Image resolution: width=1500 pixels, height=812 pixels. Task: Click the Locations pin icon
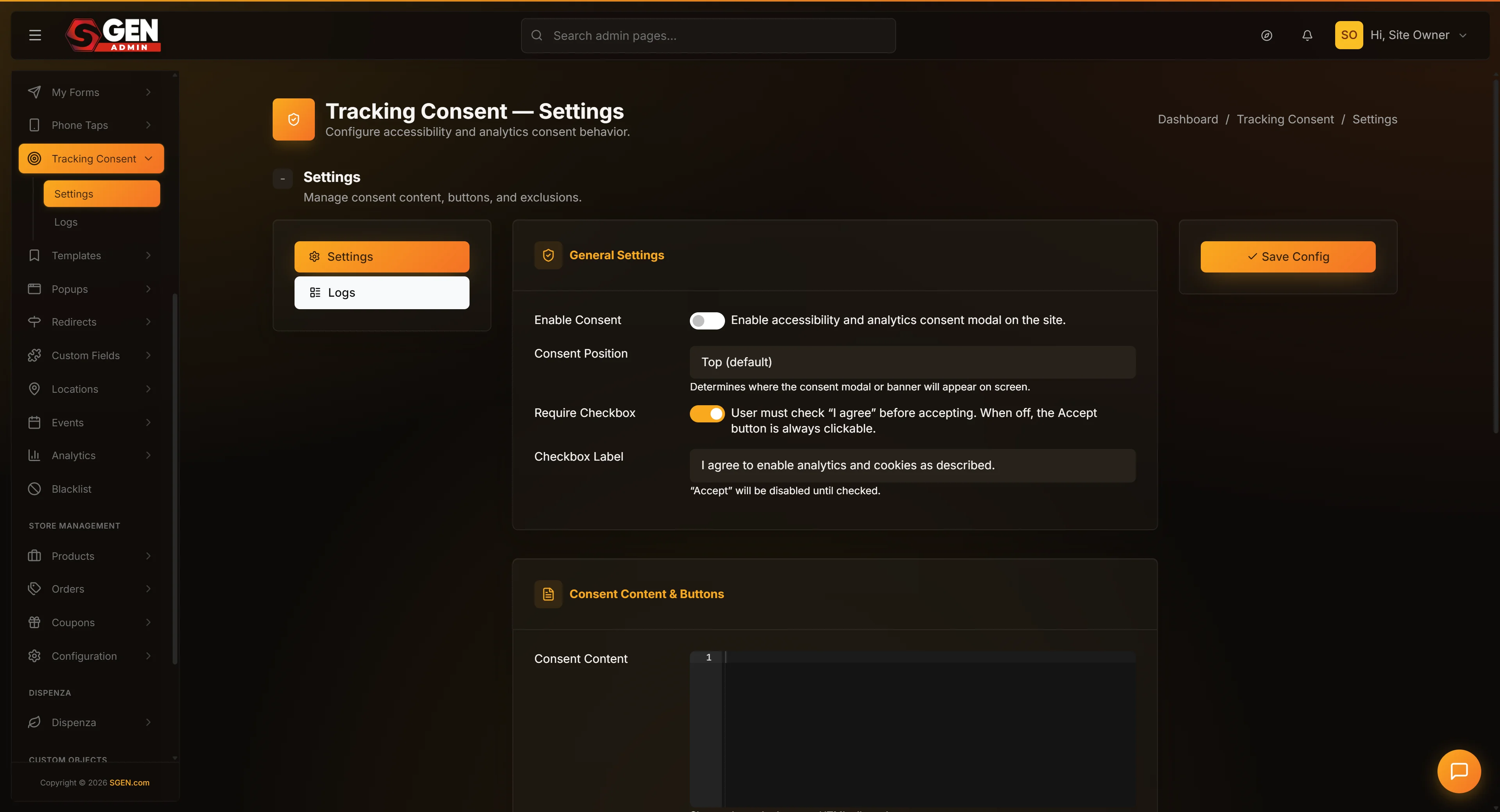click(x=34, y=389)
